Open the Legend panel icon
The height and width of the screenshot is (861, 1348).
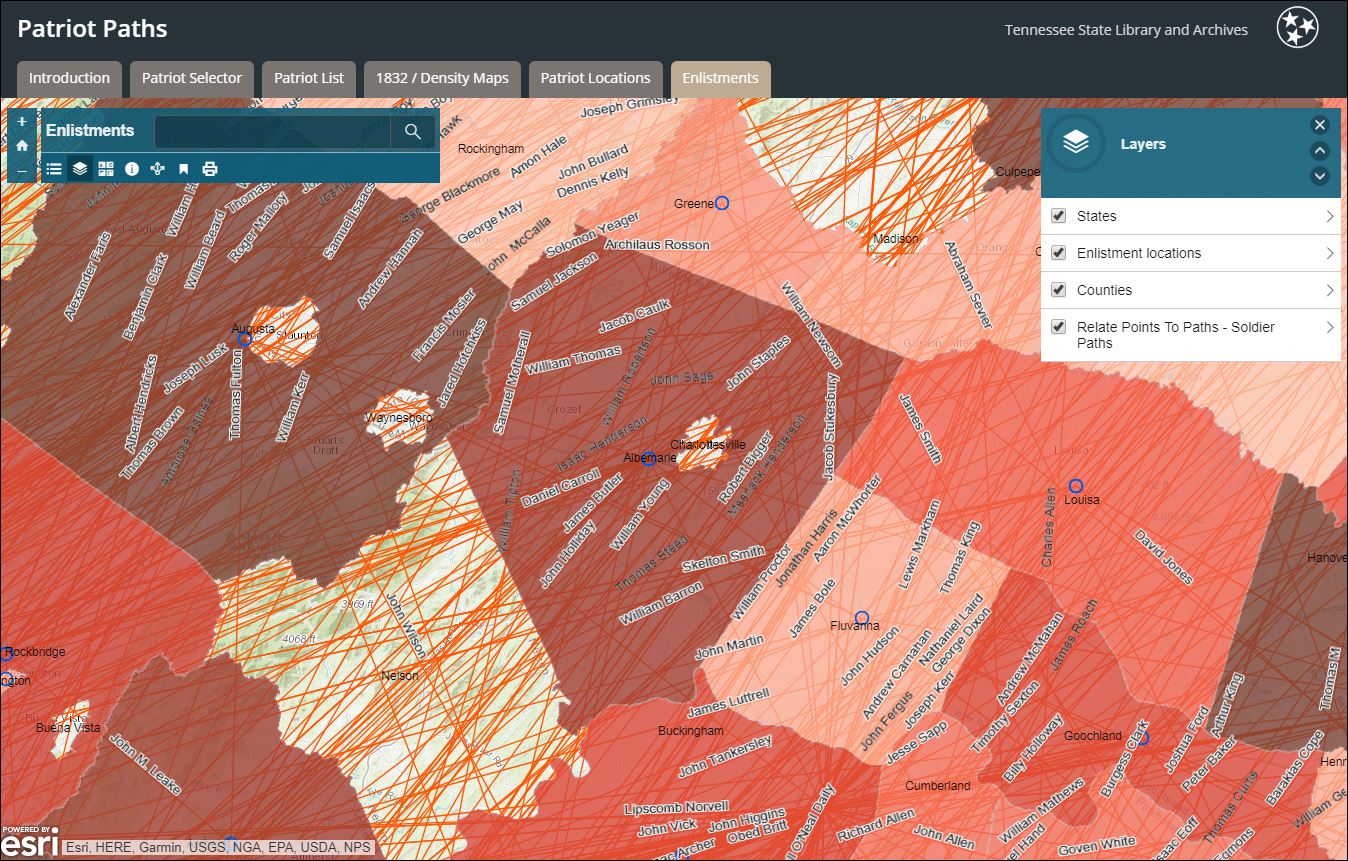pyautogui.click(x=53, y=168)
